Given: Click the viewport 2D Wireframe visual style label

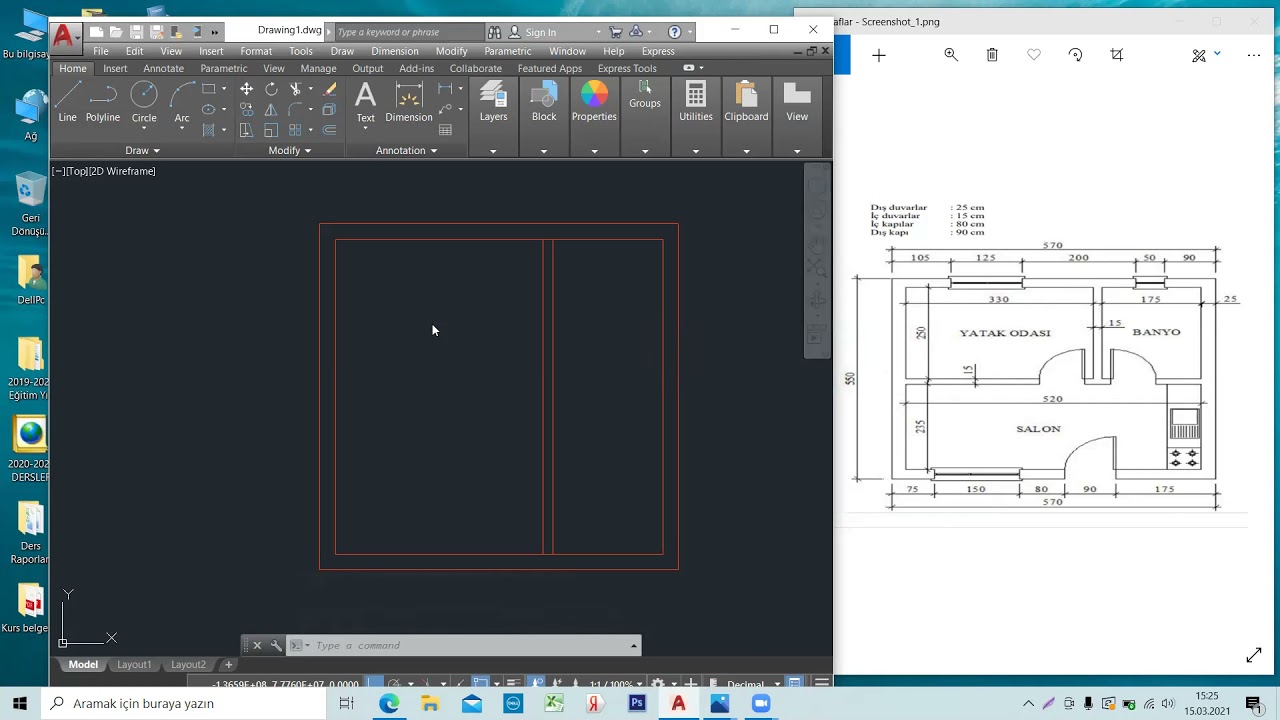Looking at the screenshot, I should click(x=125, y=171).
